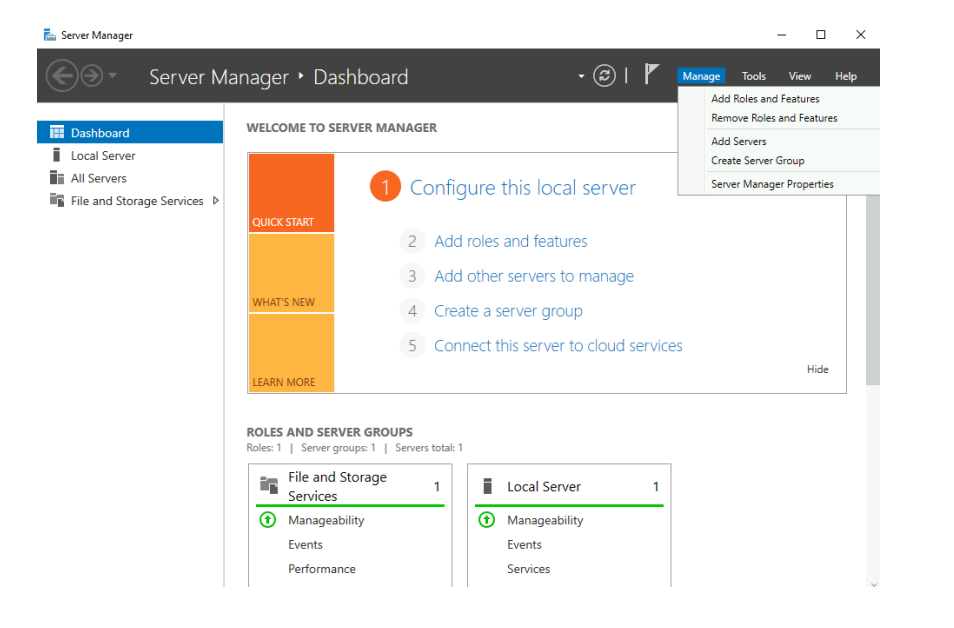
Task: Click the Add roles and features link
Action: pos(510,240)
